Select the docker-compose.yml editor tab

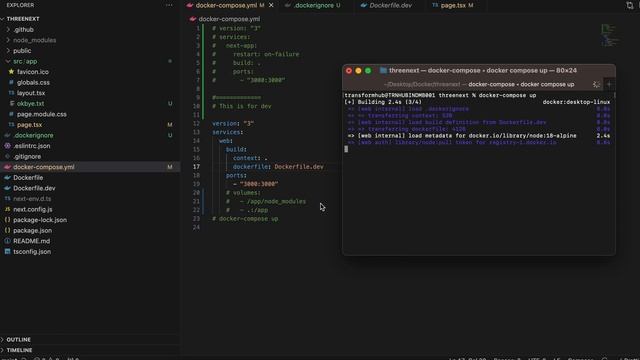pos(226,5)
